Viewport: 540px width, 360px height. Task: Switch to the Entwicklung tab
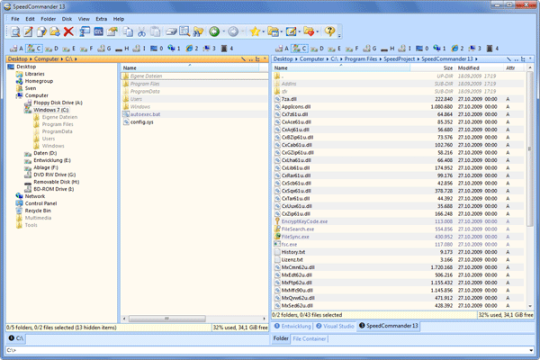[x=293, y=326]
